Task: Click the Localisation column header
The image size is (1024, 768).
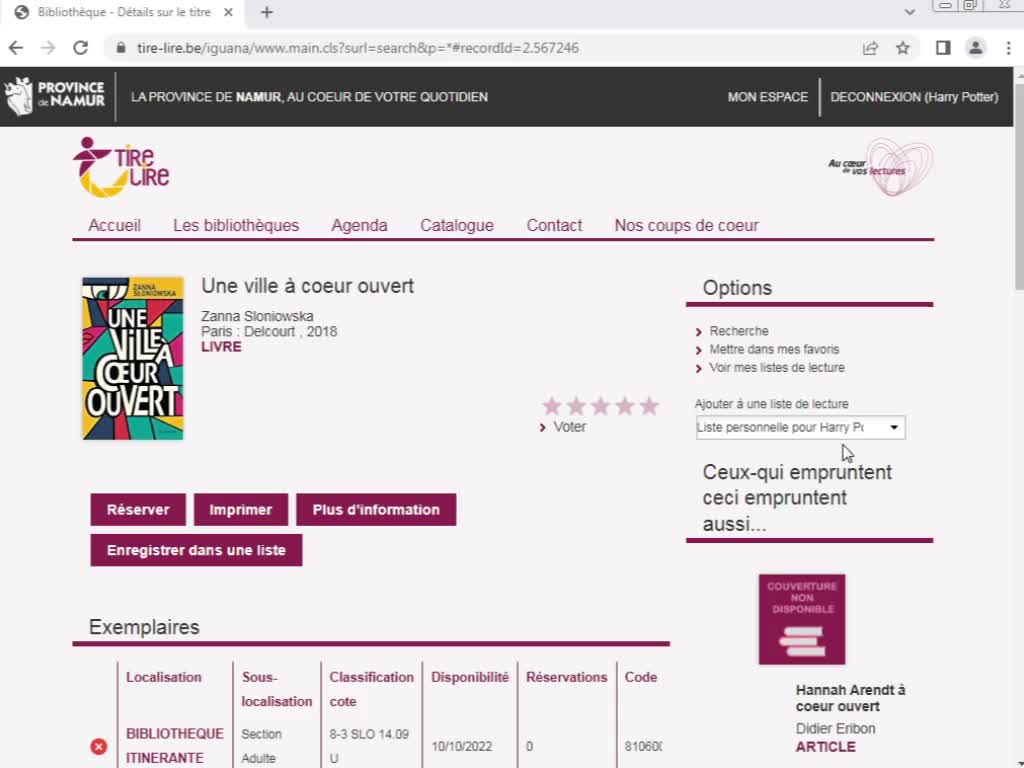Action: 163,677
